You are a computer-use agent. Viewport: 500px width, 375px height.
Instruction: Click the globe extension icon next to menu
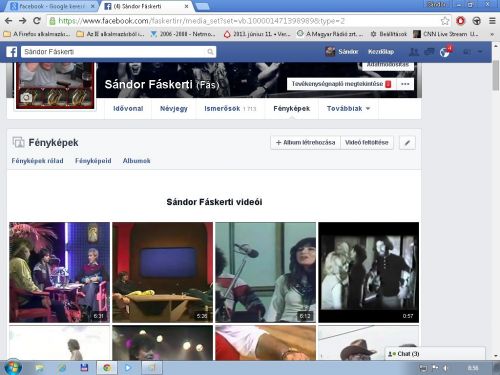(x=477, y=21)
